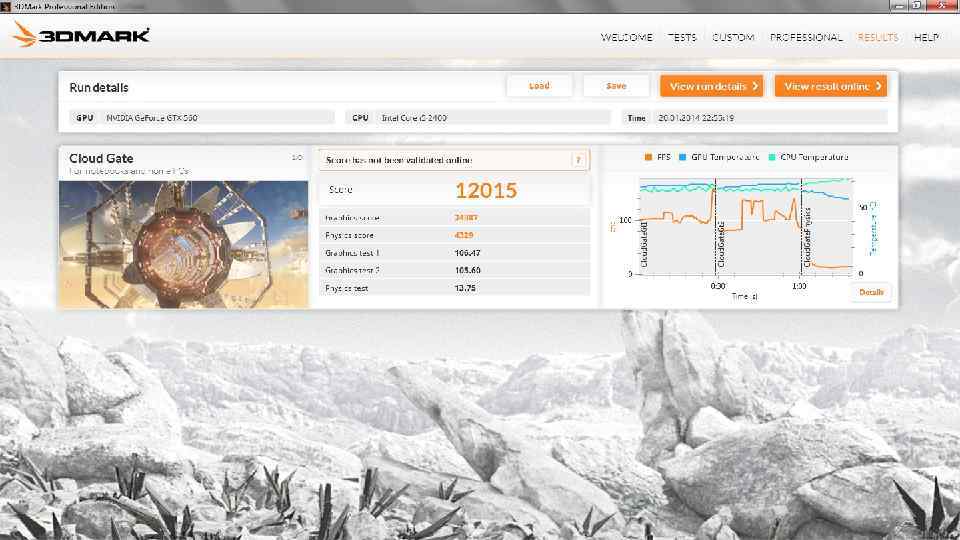Open the HELP tab

coord(926,37)
